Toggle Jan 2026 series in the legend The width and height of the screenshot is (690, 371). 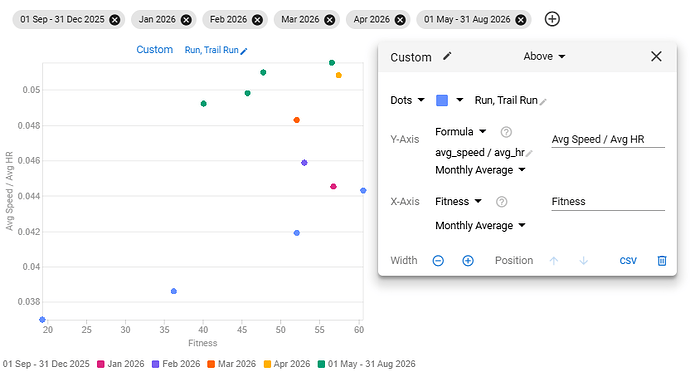click(121, 364)
